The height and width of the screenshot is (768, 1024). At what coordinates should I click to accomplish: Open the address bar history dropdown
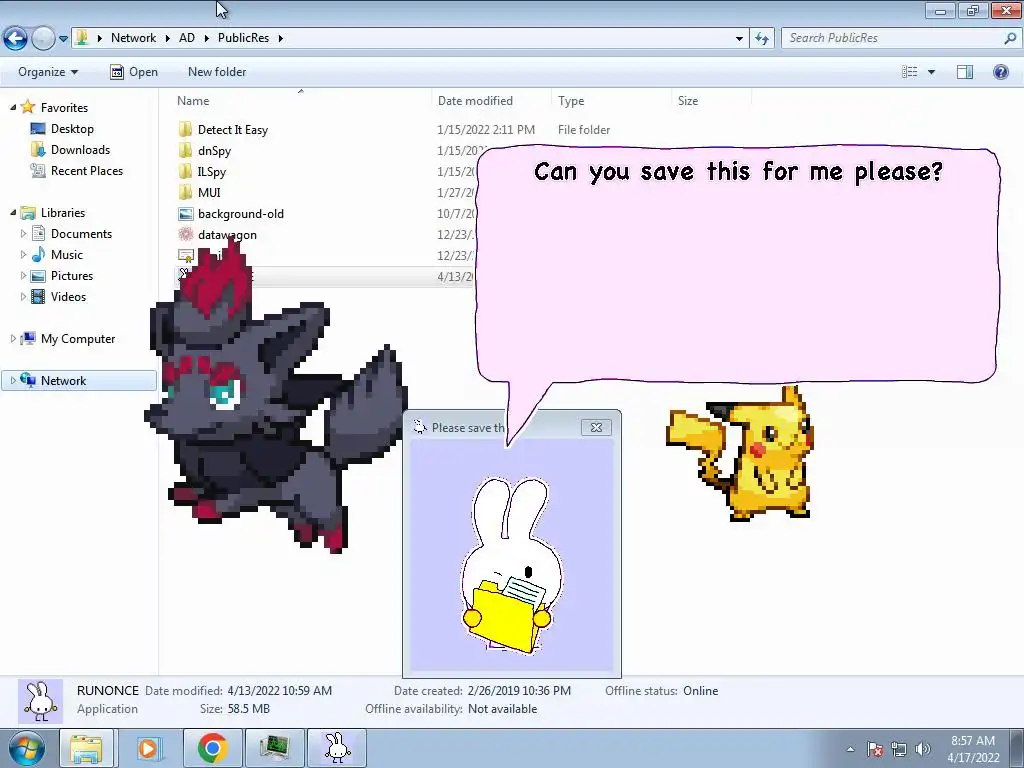pos(739,39)
